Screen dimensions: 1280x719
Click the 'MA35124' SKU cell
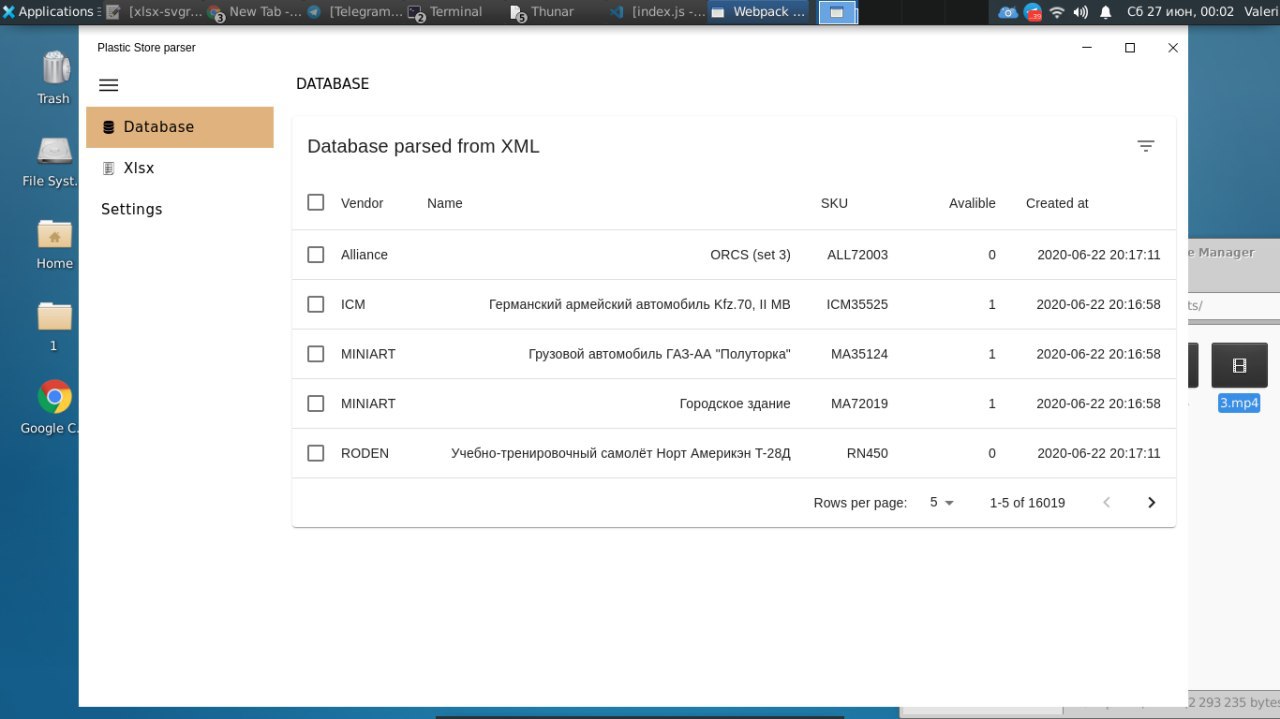point(859,354)
